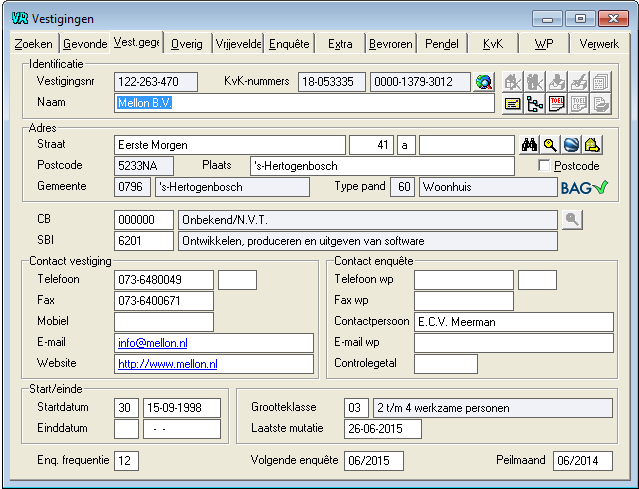Viewport: 639px width, 489px height.
Task: Click the Naam field containing Mellon B.V.
Action: 304,103
